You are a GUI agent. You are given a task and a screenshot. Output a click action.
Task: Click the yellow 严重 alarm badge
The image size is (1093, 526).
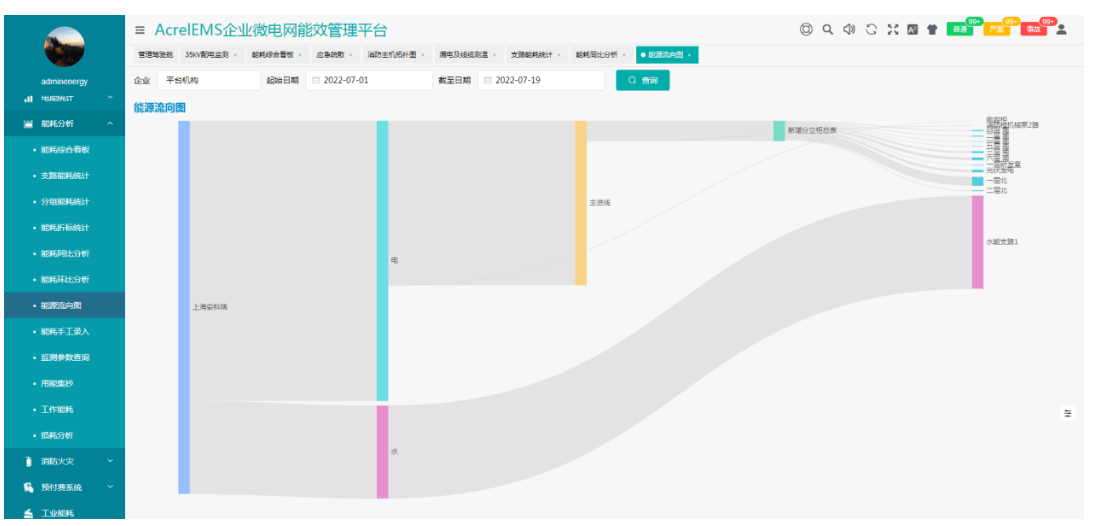click(997, 29)
